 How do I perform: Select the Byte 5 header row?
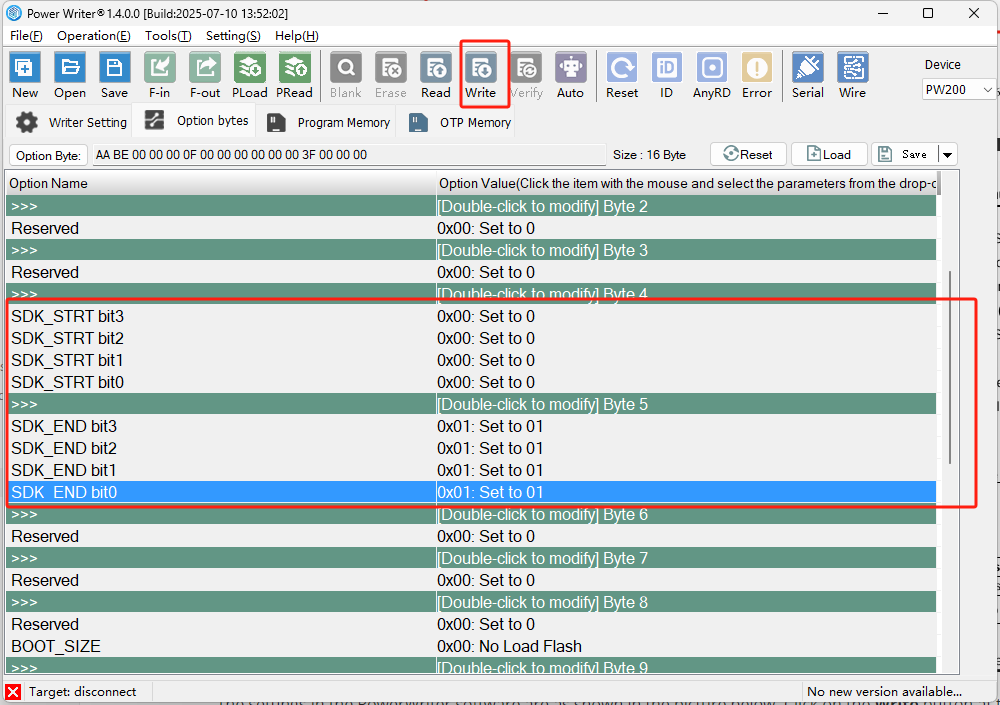click(x=471, y=404)
